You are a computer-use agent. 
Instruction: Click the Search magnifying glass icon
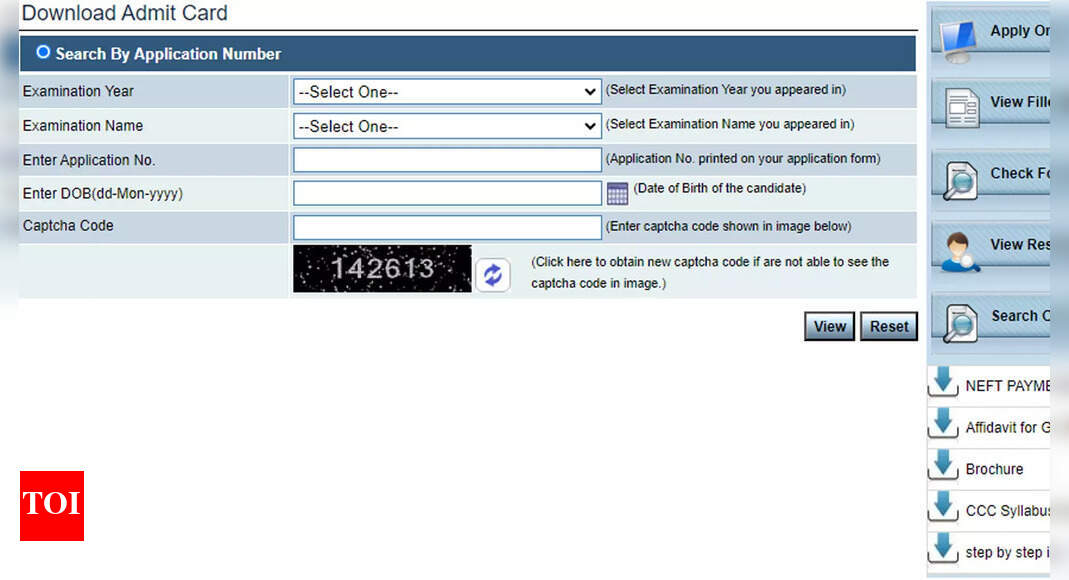coord(961,320)
